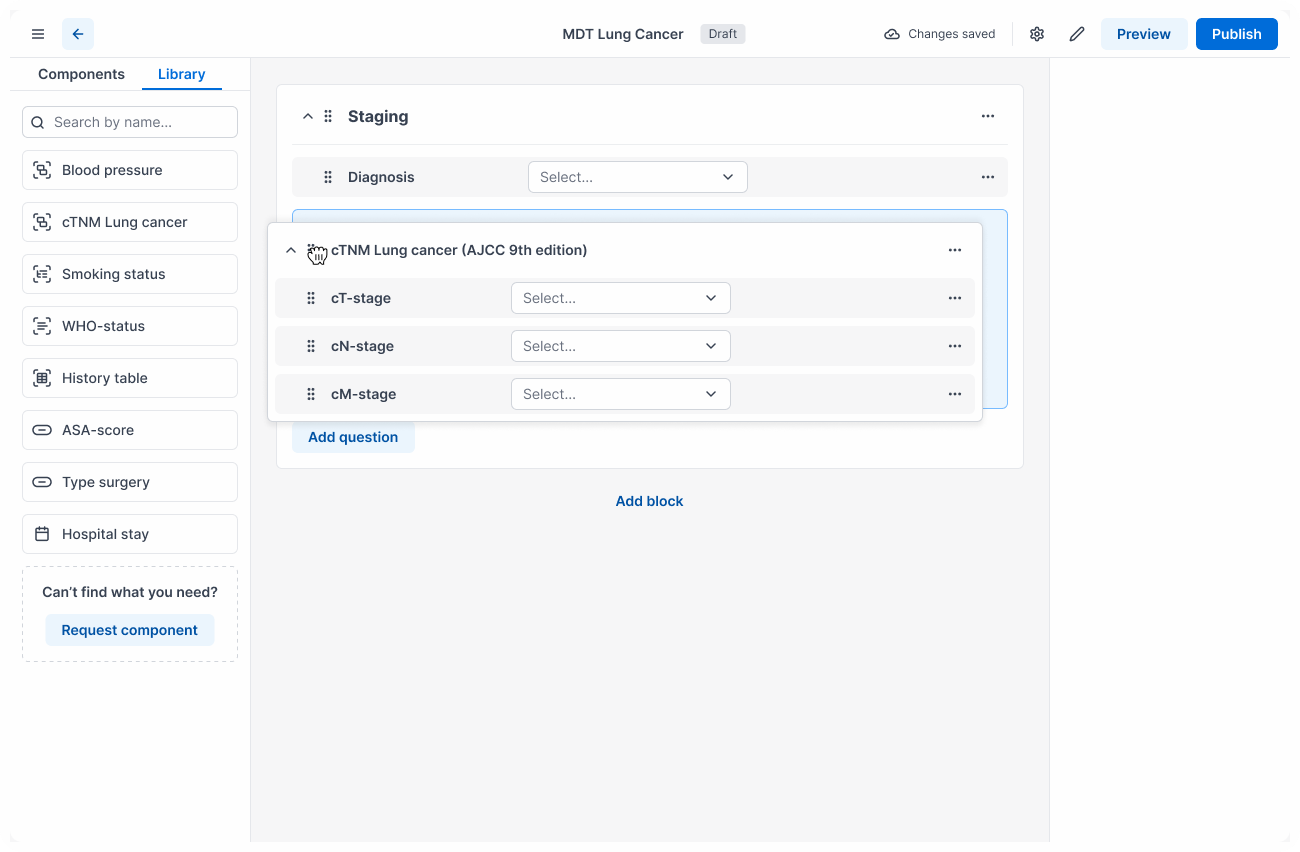1300x852 pixels.
Task: Open cTNM Lung cancer group options menu
Action: point(955,250)
